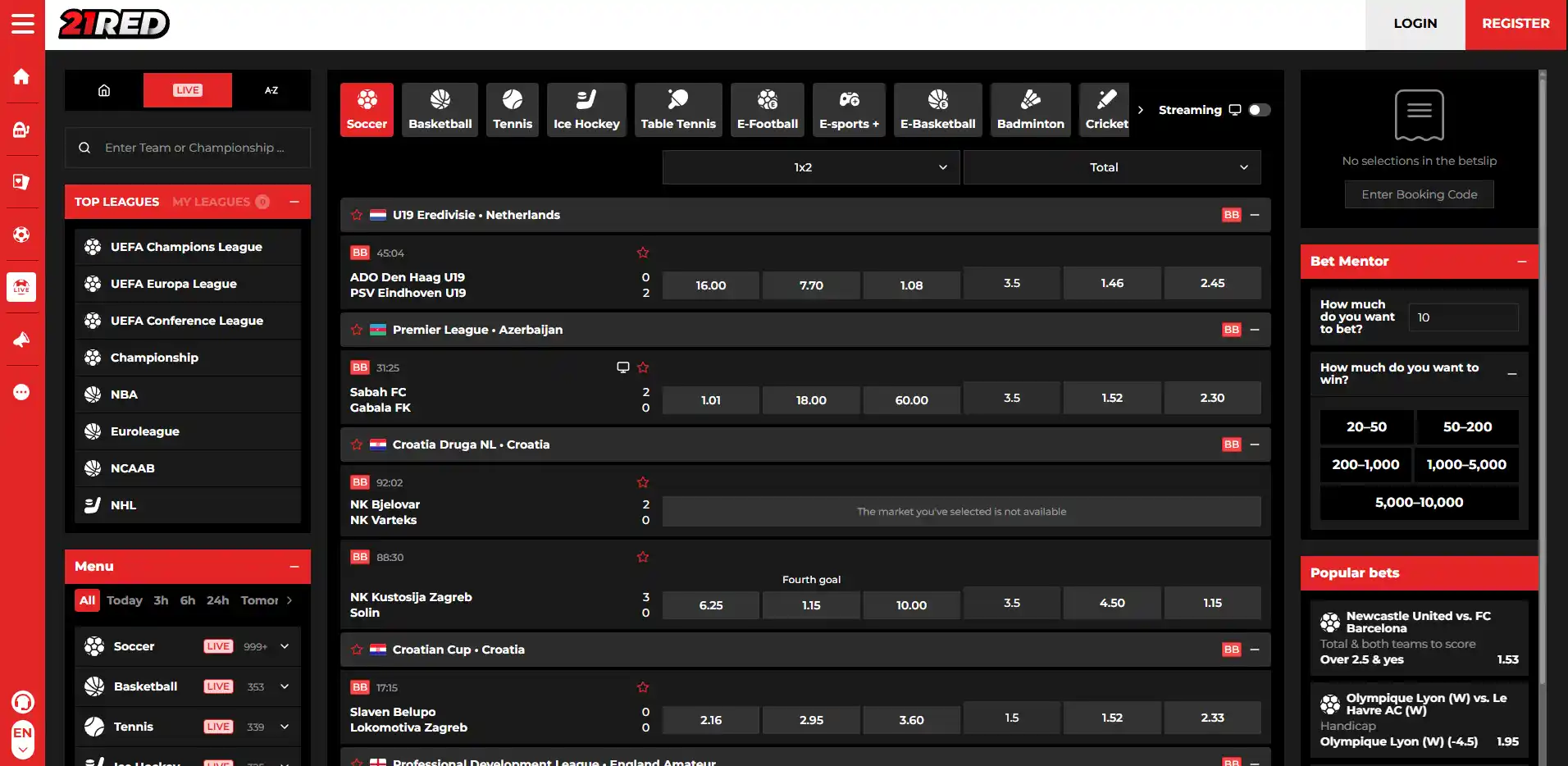Select the 20-50 win range

tap(1366, 427)
